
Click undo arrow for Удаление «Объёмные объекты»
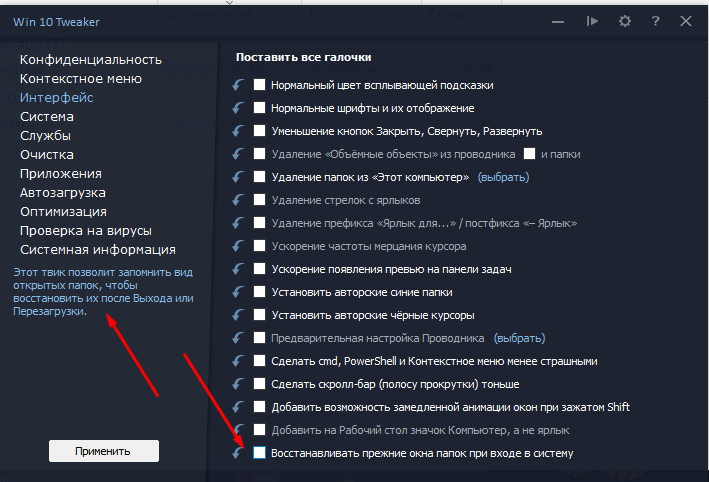(238, 154)
